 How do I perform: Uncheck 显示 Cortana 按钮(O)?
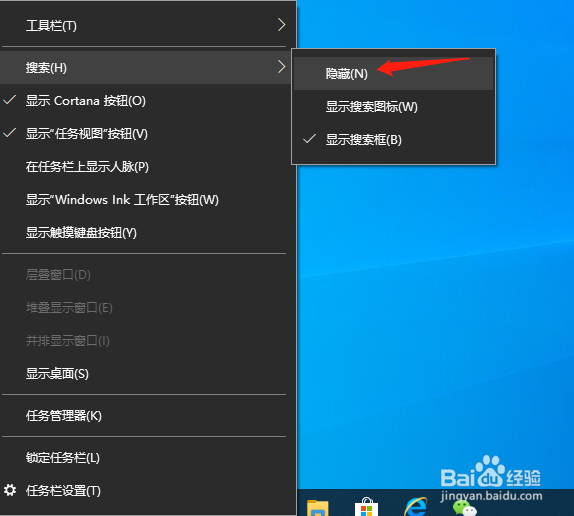tap(148, 101)
